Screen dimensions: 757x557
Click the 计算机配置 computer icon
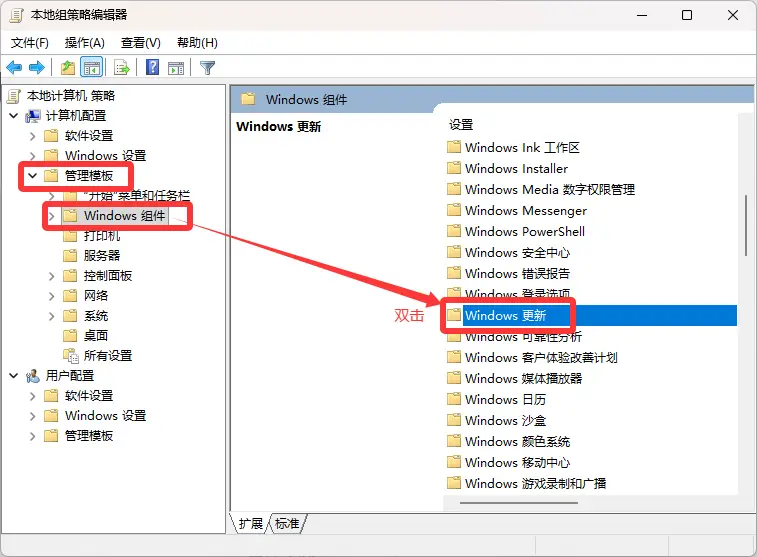[33, 116]
